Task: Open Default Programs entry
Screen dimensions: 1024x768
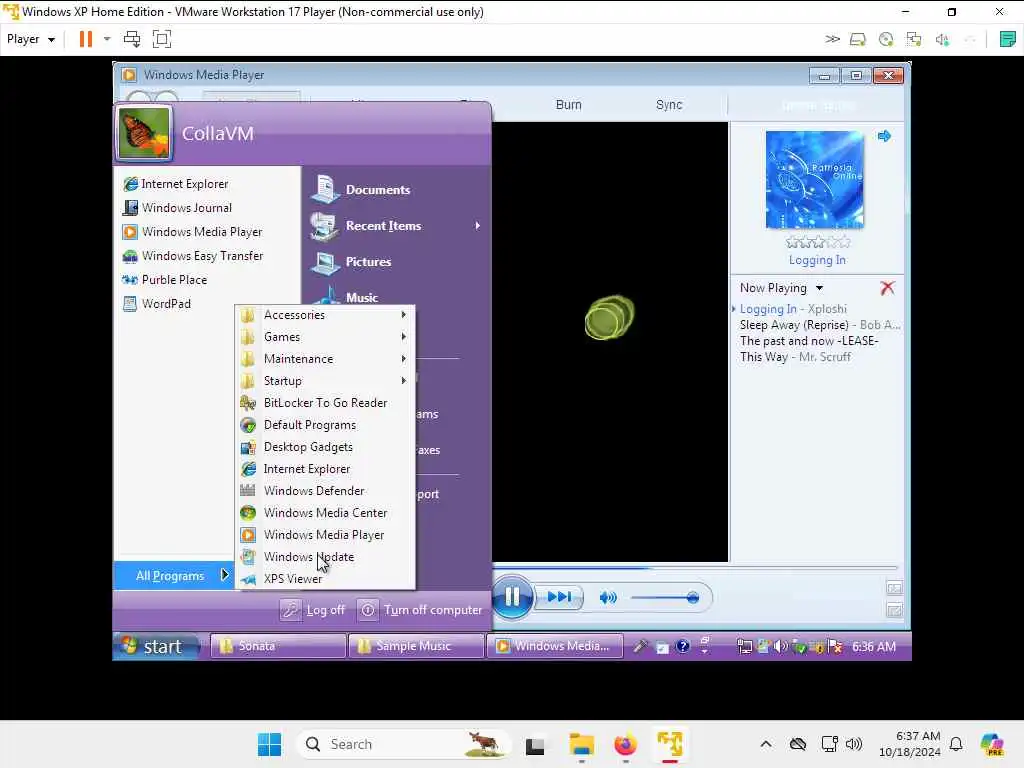Action: pos(325,425)
